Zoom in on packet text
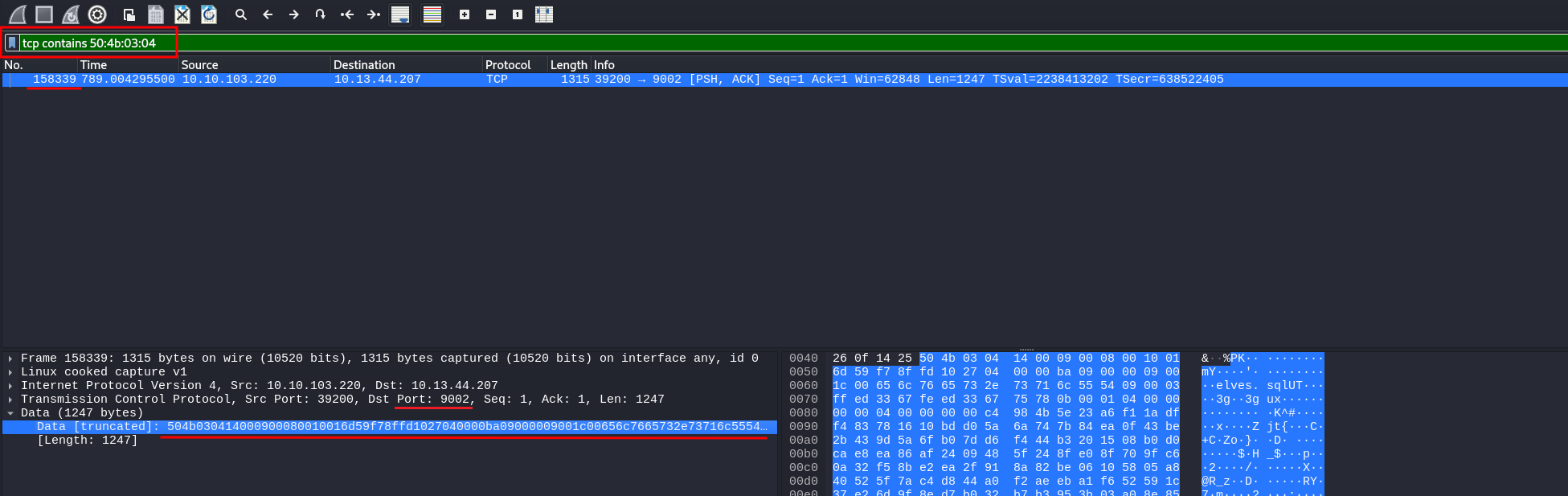 (x=465, y=14)
